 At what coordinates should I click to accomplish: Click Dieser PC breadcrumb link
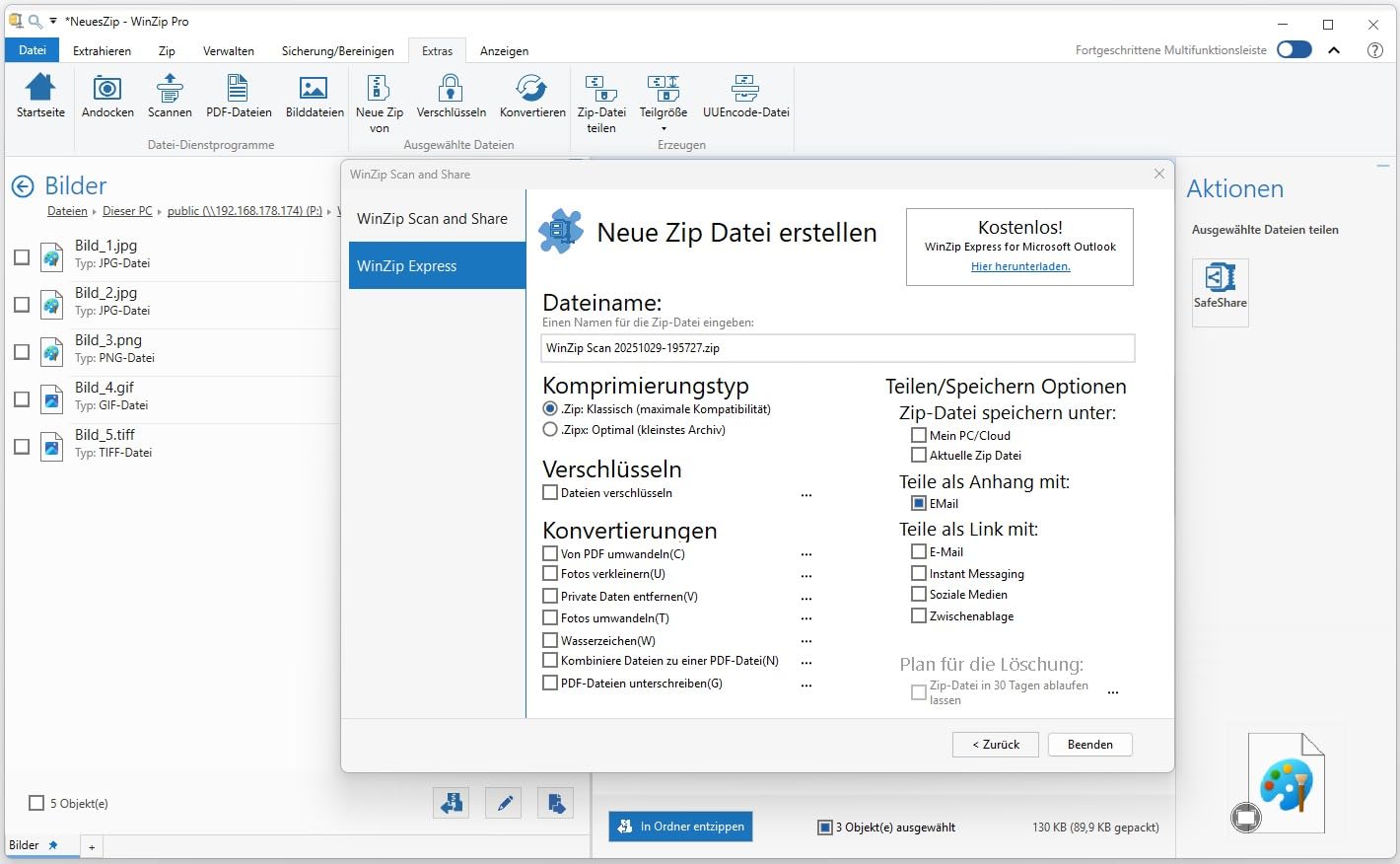(x=127, y=211)
